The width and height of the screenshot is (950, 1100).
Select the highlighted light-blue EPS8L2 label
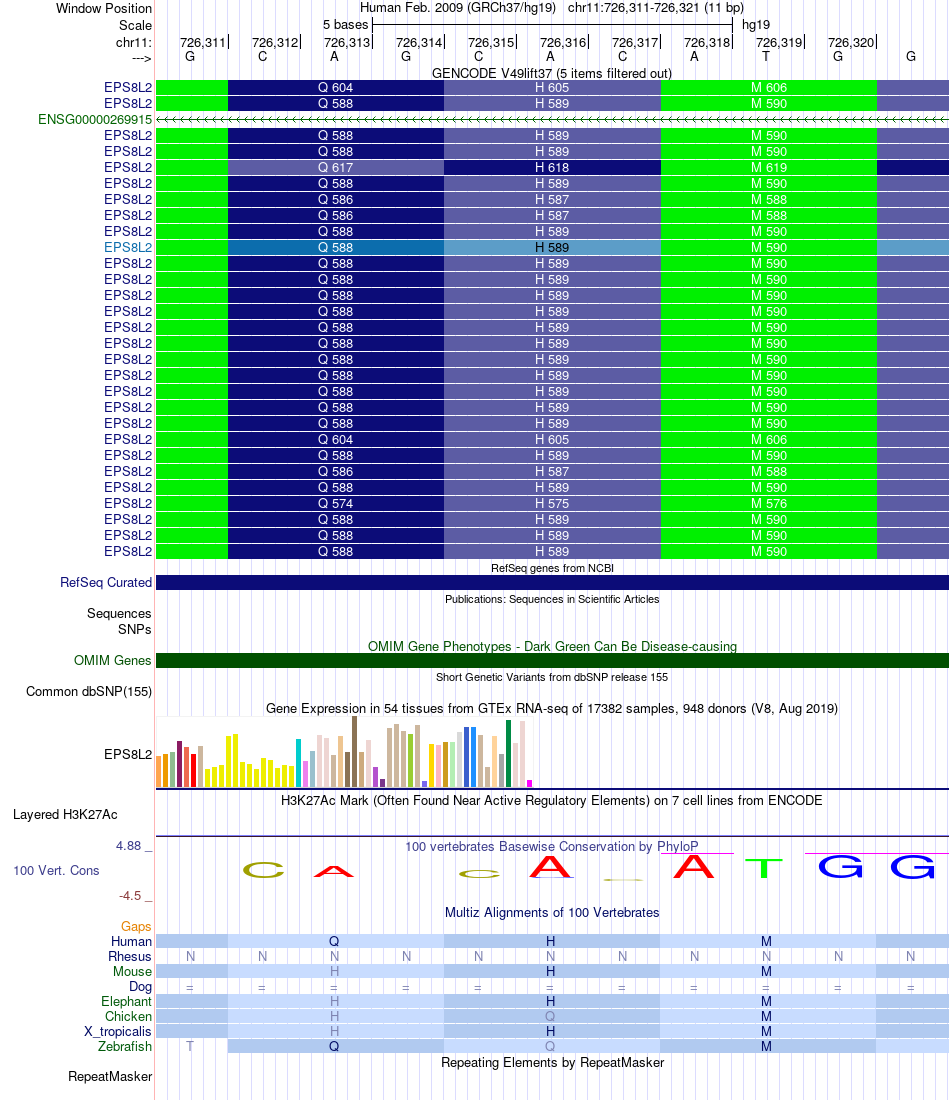(x=128, y=247)
